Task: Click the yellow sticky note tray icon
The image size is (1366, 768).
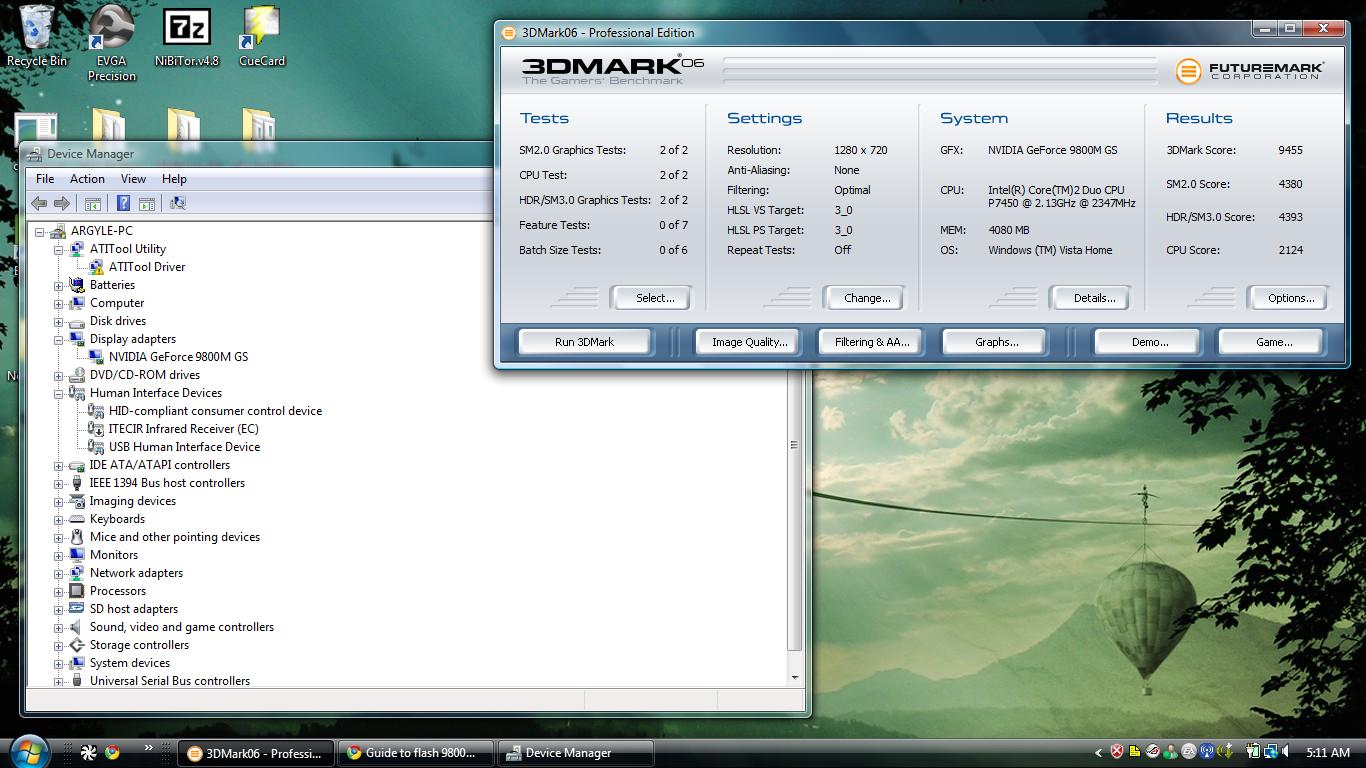Action: pyautogui.click(x=1135, y=752)
